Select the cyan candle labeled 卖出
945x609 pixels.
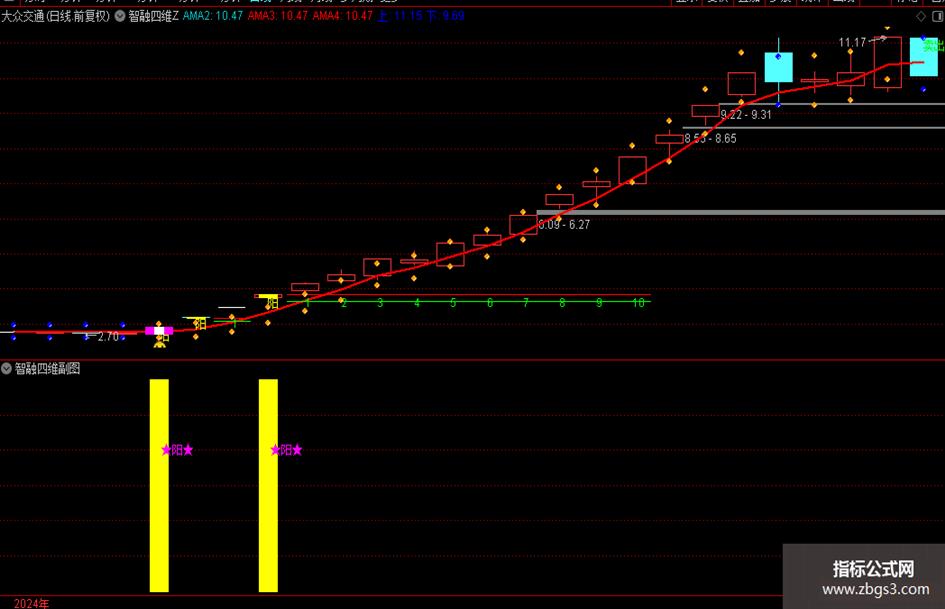tap(923, 57)
